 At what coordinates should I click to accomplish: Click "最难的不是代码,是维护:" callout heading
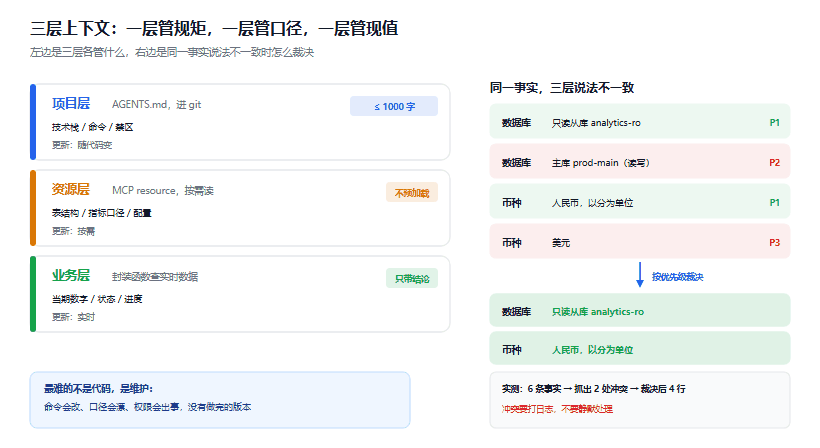pyautogui.click(x=98, y=388)
